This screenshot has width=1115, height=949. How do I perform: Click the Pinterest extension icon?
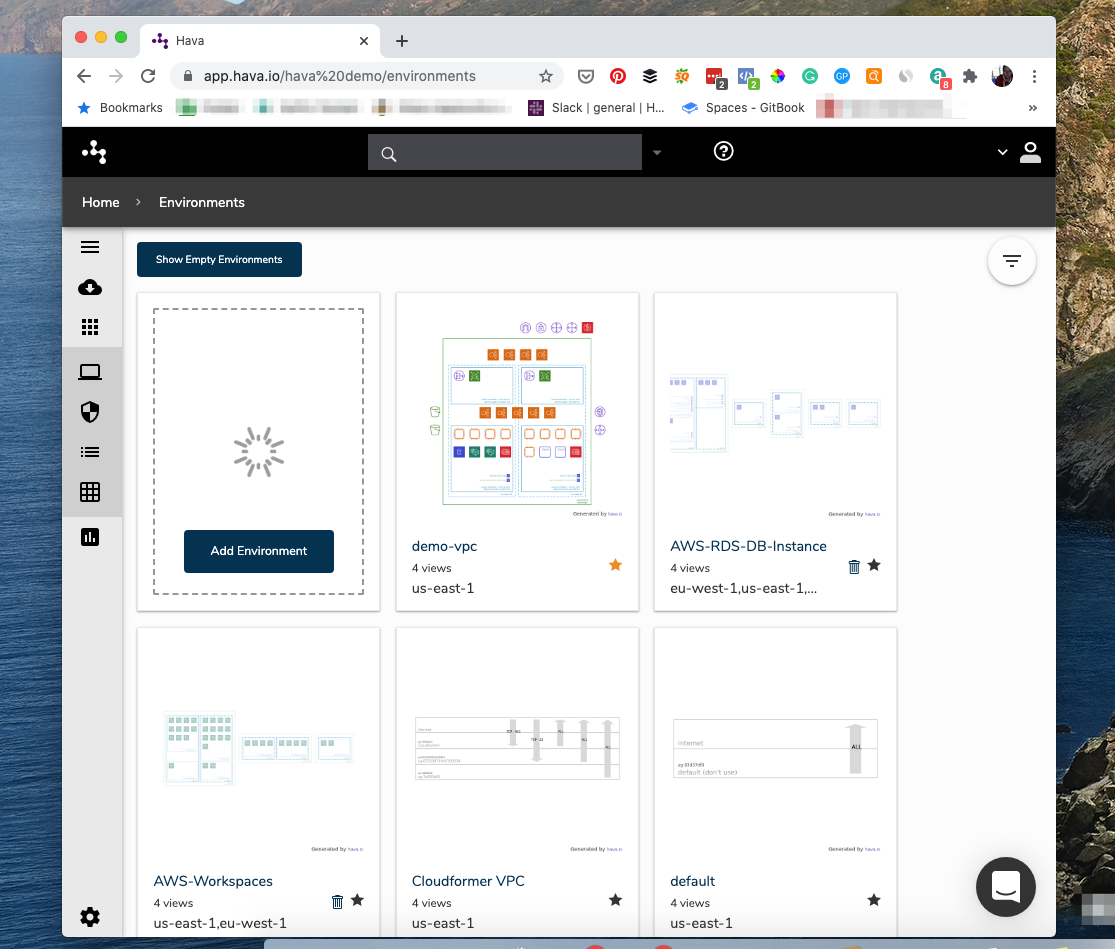click(618, 76)
